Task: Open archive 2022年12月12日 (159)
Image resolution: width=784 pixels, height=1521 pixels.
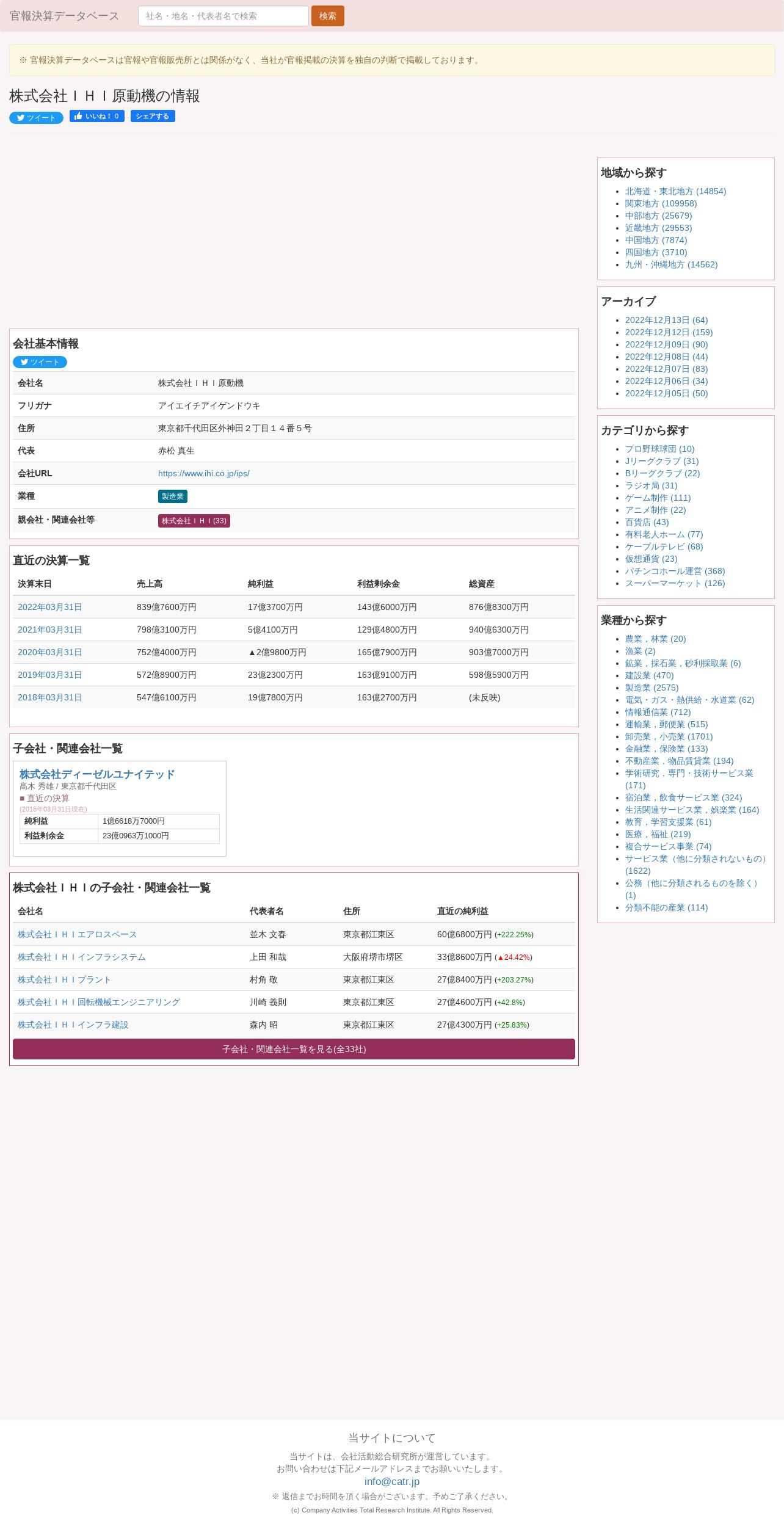Action: pos(669,332)
